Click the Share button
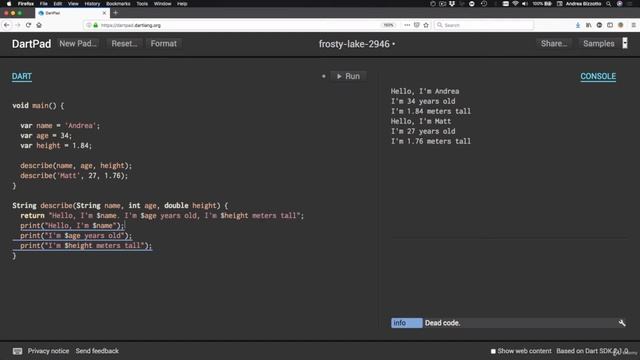 click(x=554, y=43)
